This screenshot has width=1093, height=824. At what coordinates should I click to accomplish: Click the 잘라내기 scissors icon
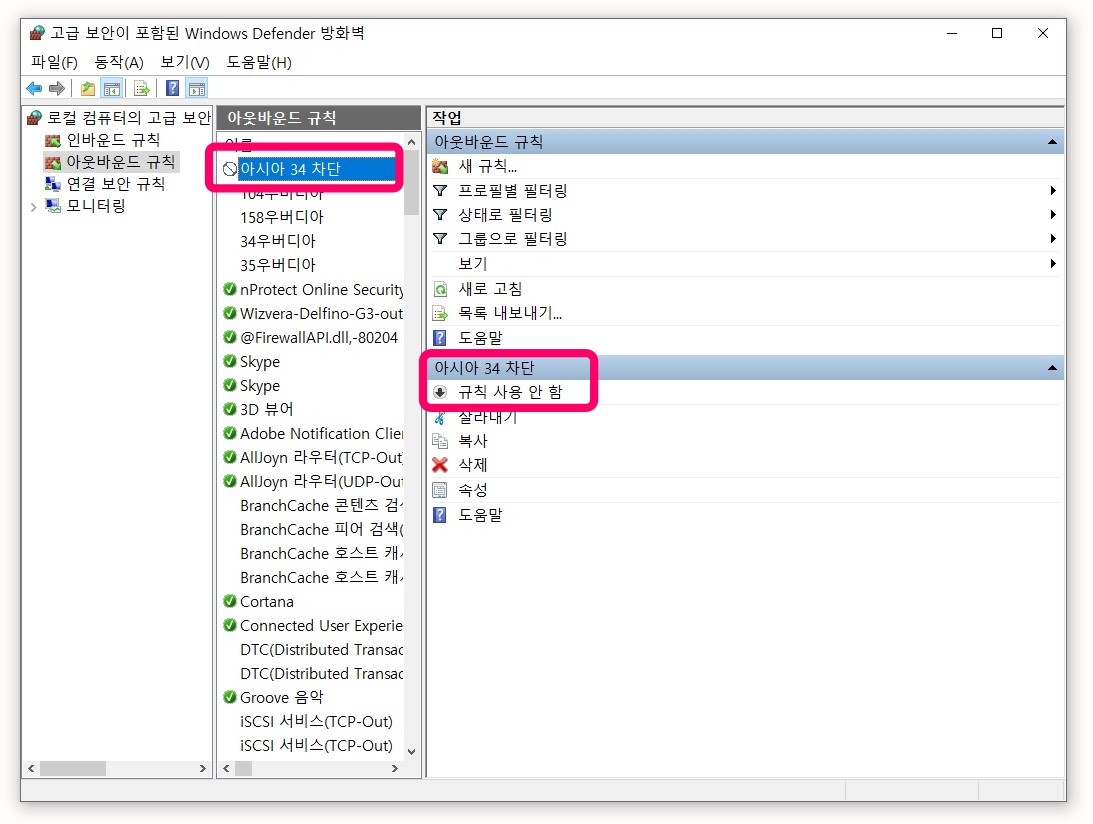pos(440,418)
